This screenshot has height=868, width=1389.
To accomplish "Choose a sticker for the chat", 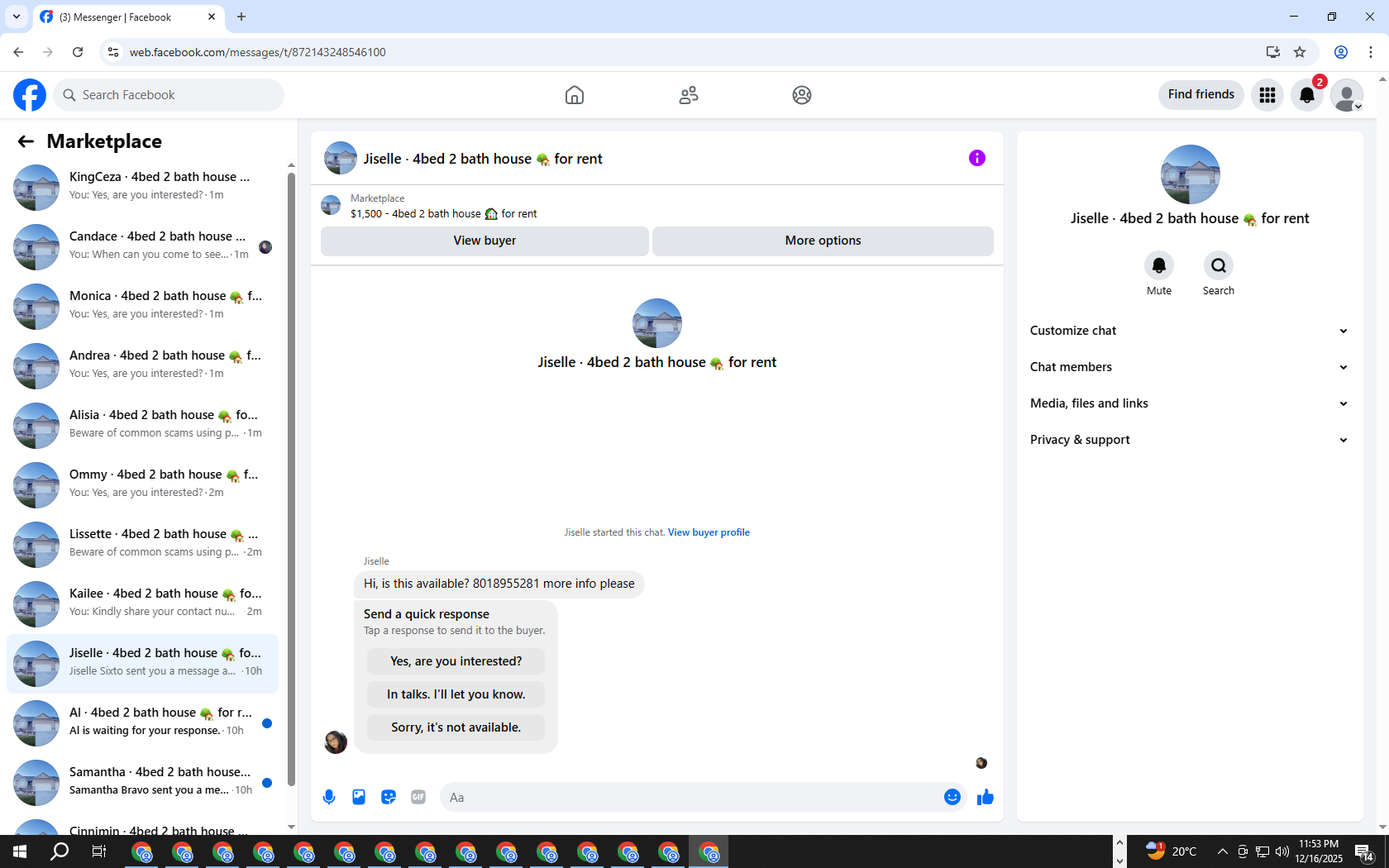I will click(389, 797).
